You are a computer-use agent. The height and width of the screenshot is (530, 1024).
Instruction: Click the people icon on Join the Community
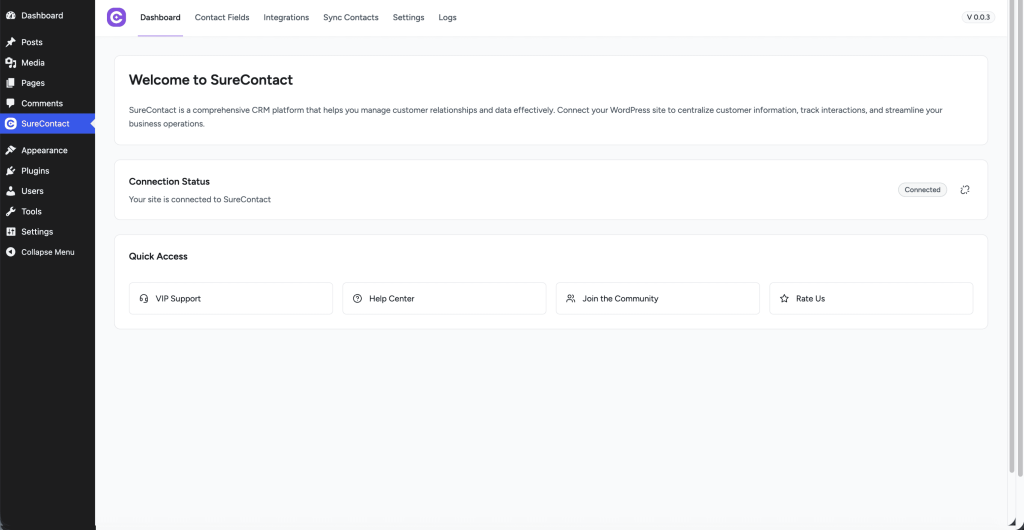(571, 298)
